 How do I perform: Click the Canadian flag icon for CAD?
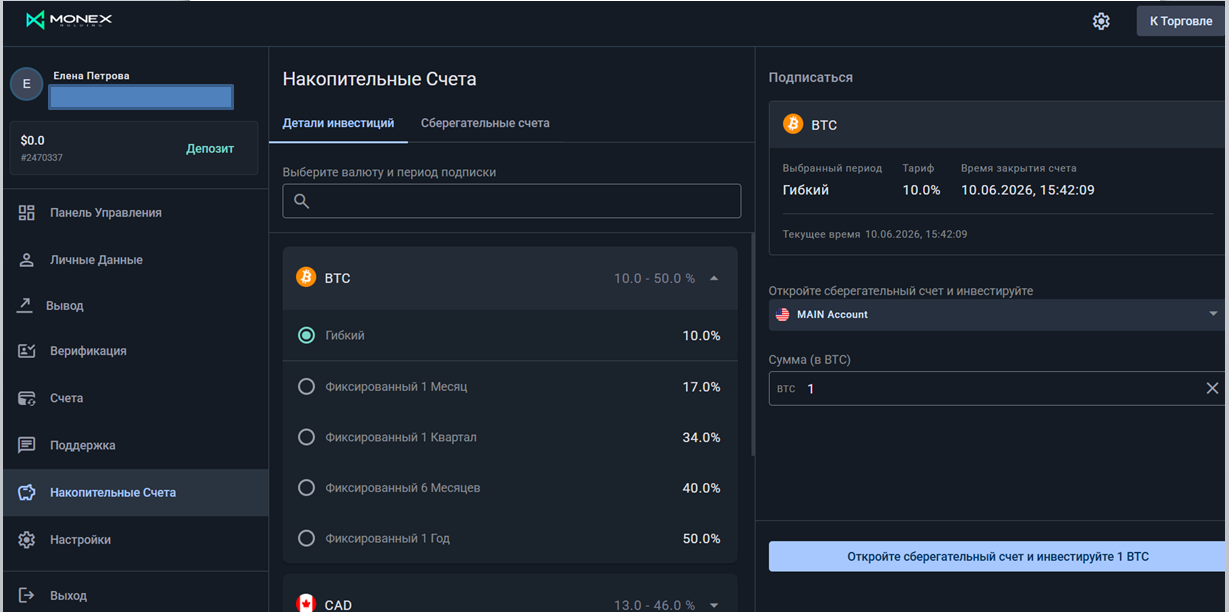(306, 604)
